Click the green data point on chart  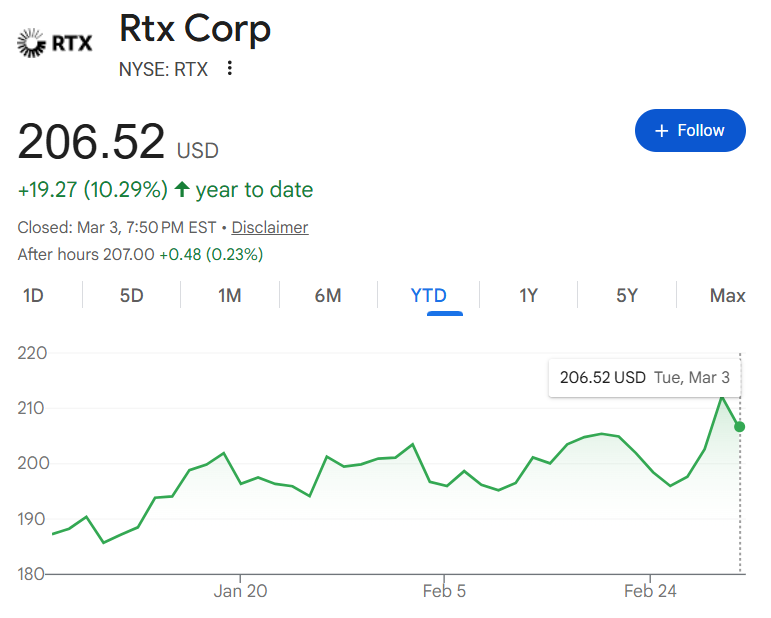click(740, 427)
